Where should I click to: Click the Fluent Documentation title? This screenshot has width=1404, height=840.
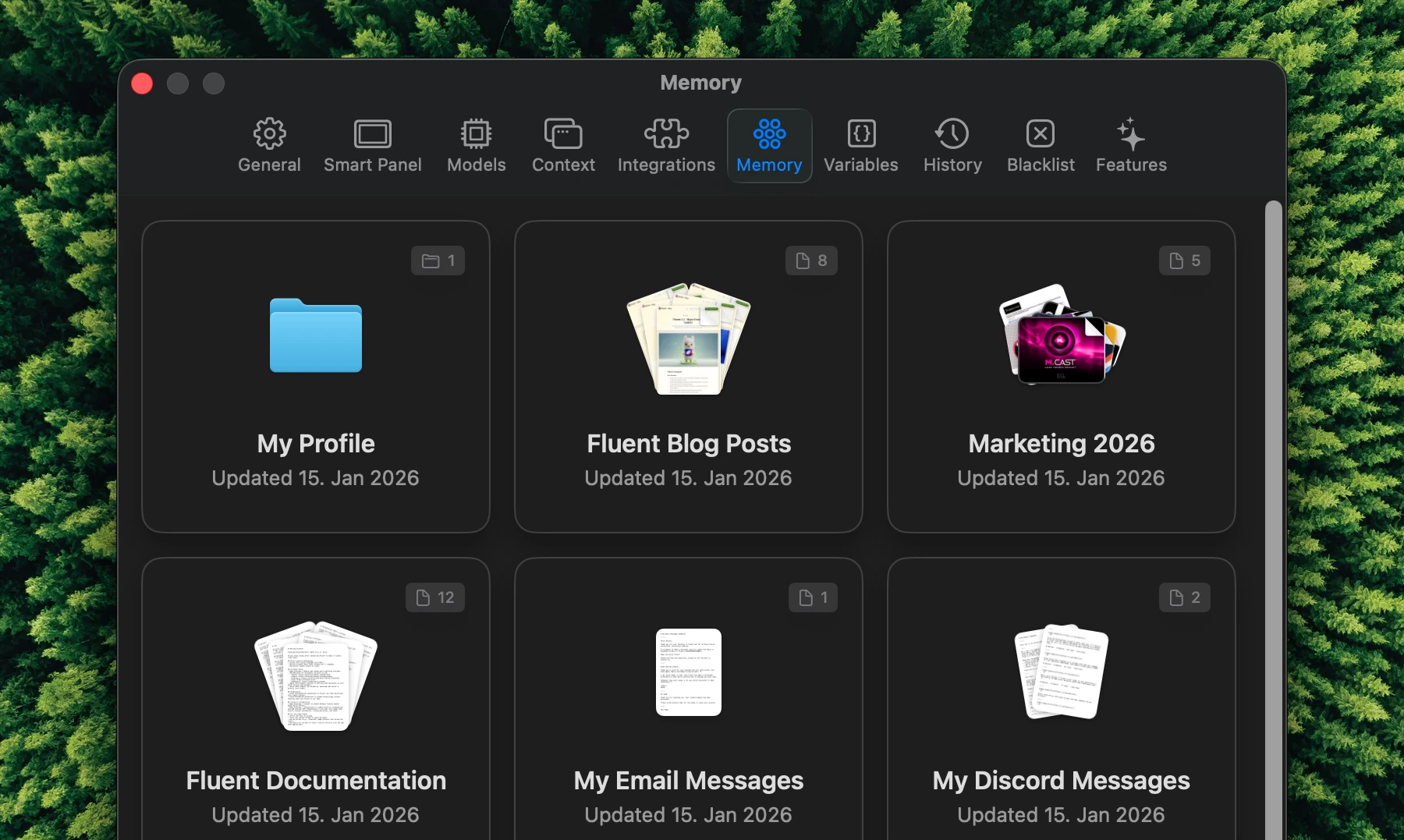(x=316, y=781)
